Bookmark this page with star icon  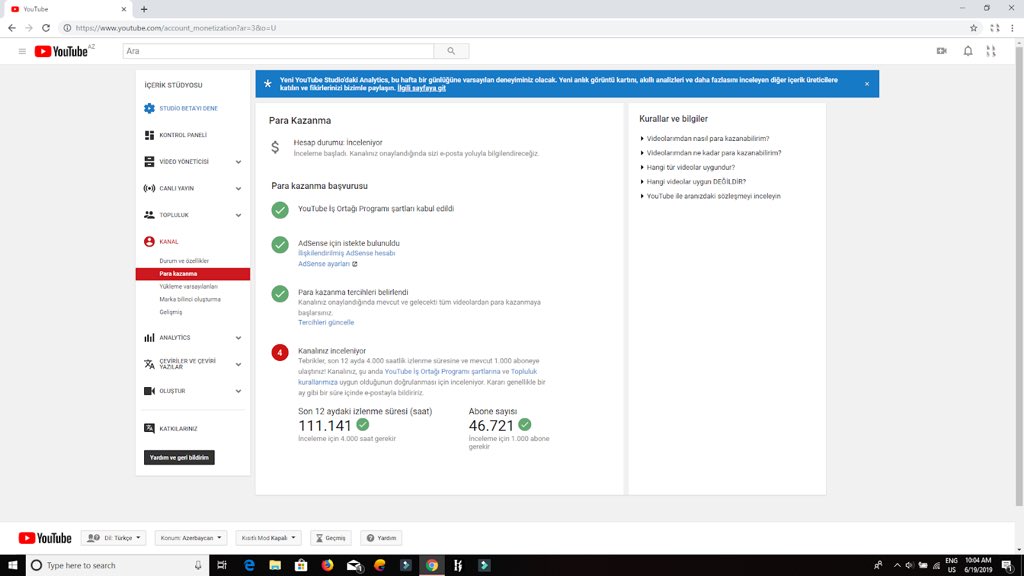[x=973, y=28]
